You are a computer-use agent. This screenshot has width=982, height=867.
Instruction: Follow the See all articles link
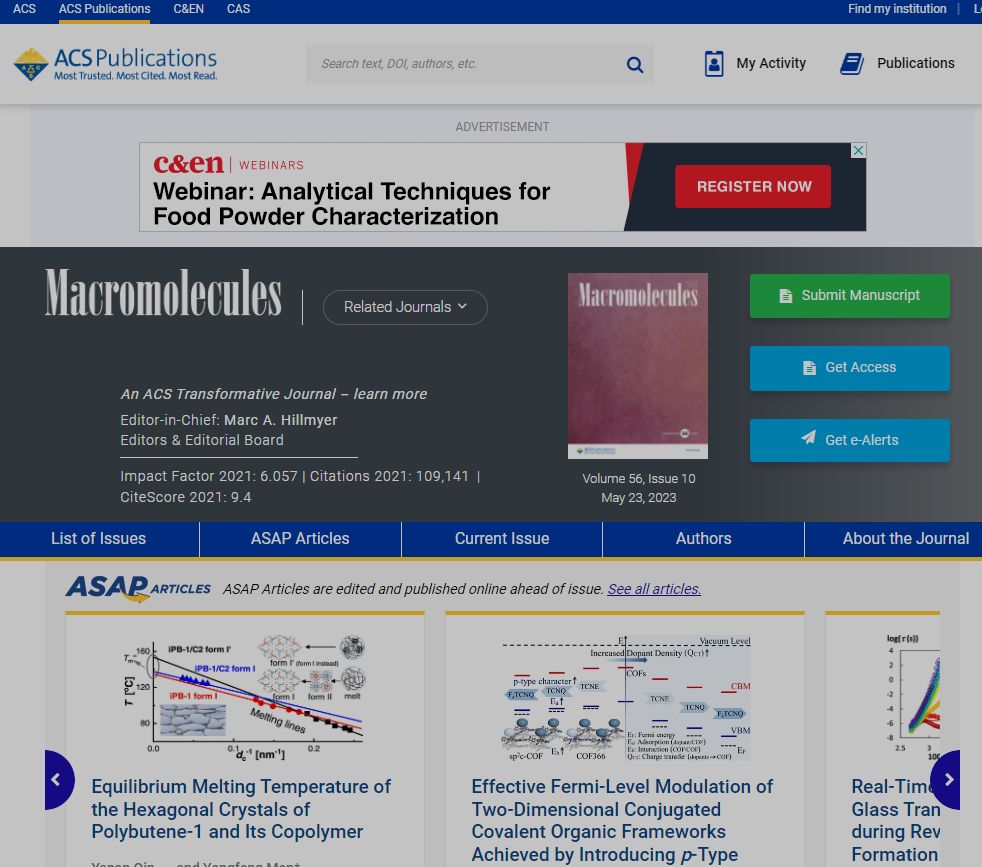653,589
